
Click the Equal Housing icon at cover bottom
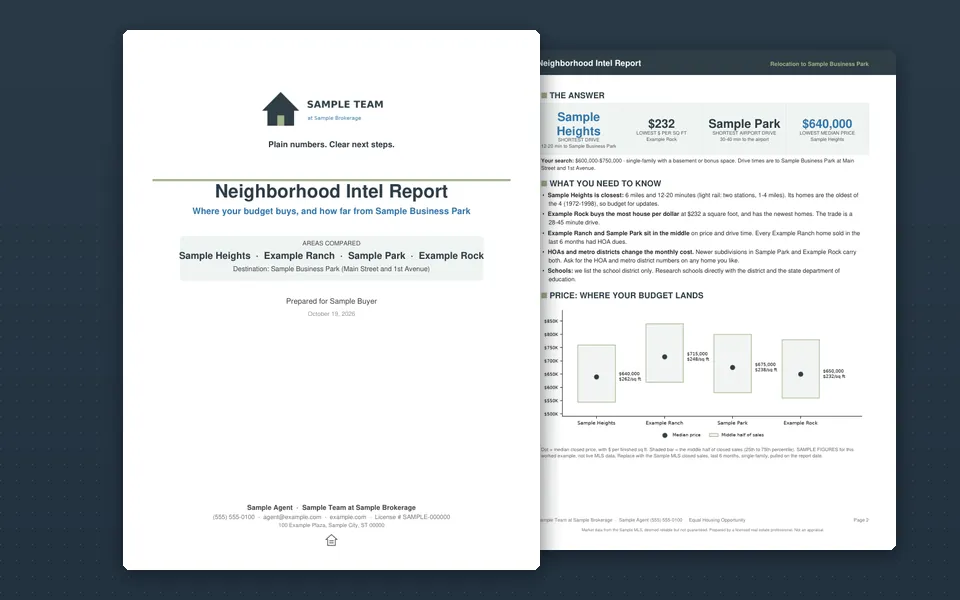(x=331, y=540)
